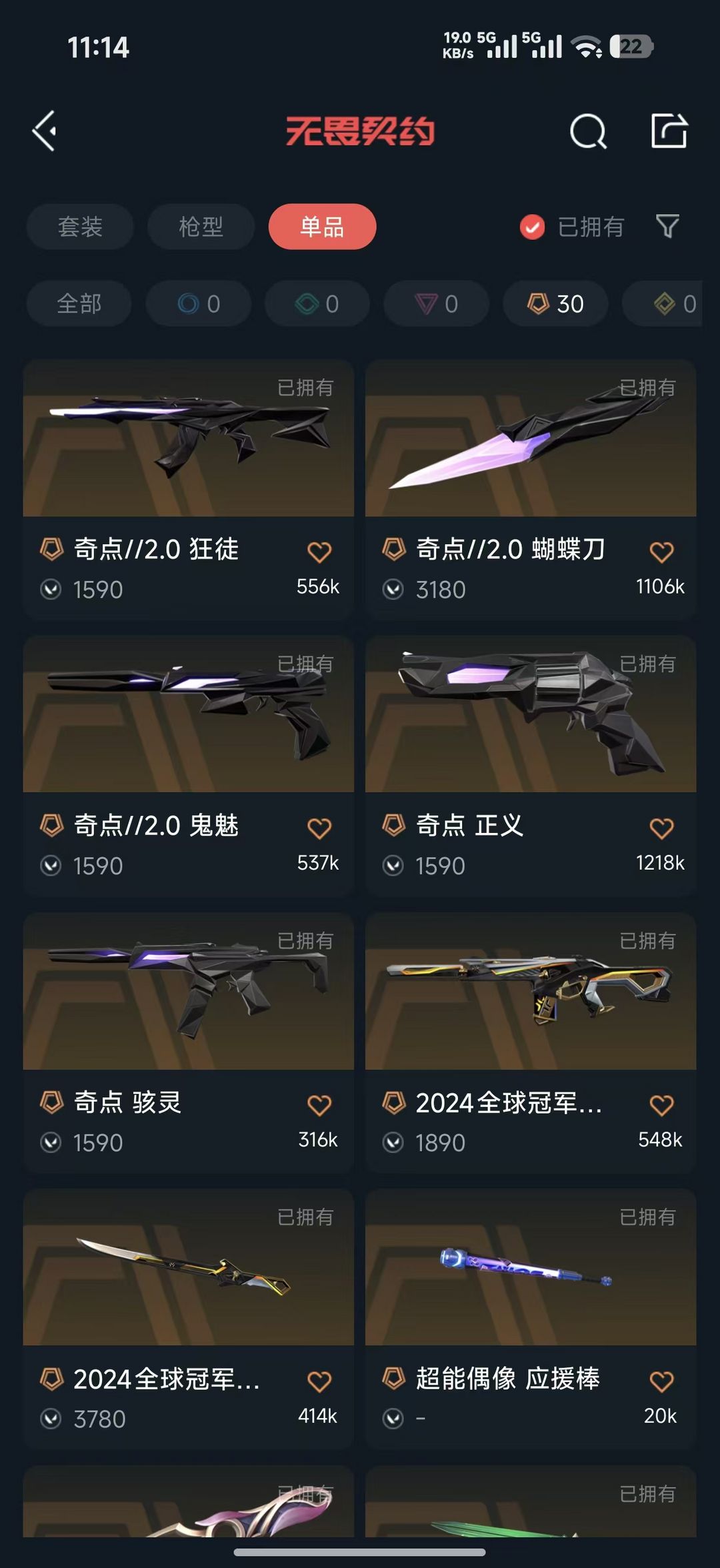Select the blue circle rarity filter
720x1568 pixels.
click(x=199, y=303)
